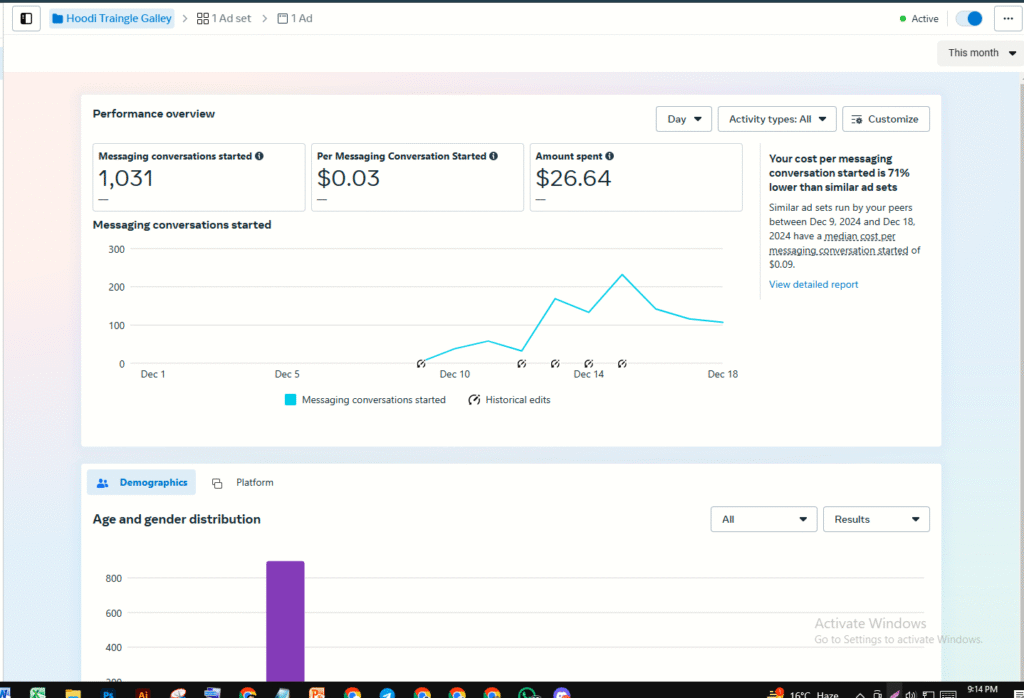1024x698 pixels.
Task: Click the View detailed report link
Action: [813, 284]
